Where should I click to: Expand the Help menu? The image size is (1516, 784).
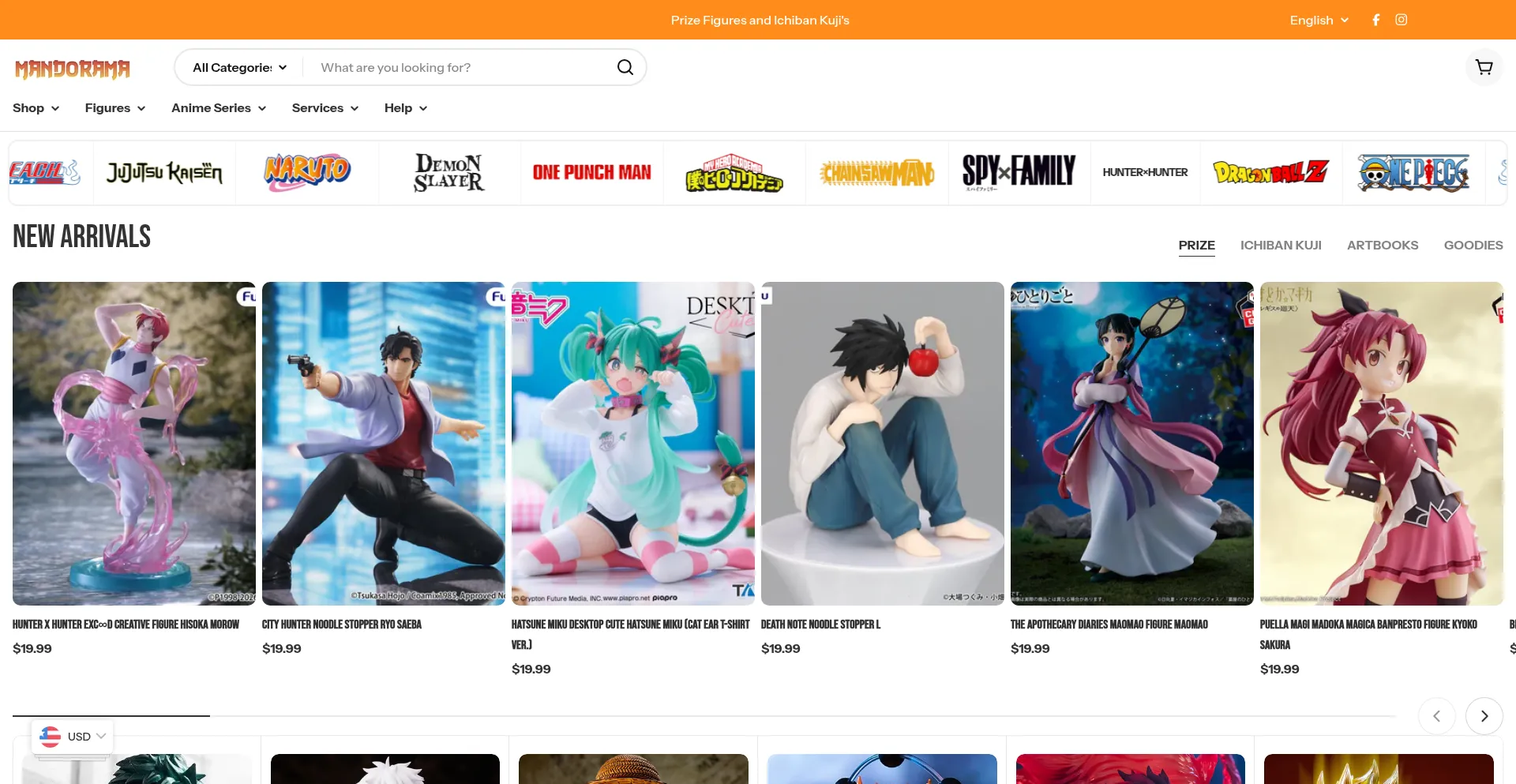click(x=406, y=108)
